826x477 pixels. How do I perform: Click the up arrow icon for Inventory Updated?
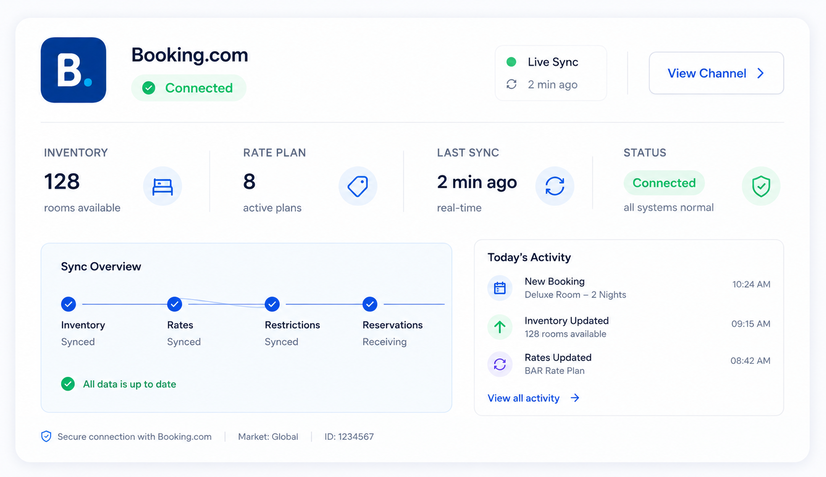500,327
